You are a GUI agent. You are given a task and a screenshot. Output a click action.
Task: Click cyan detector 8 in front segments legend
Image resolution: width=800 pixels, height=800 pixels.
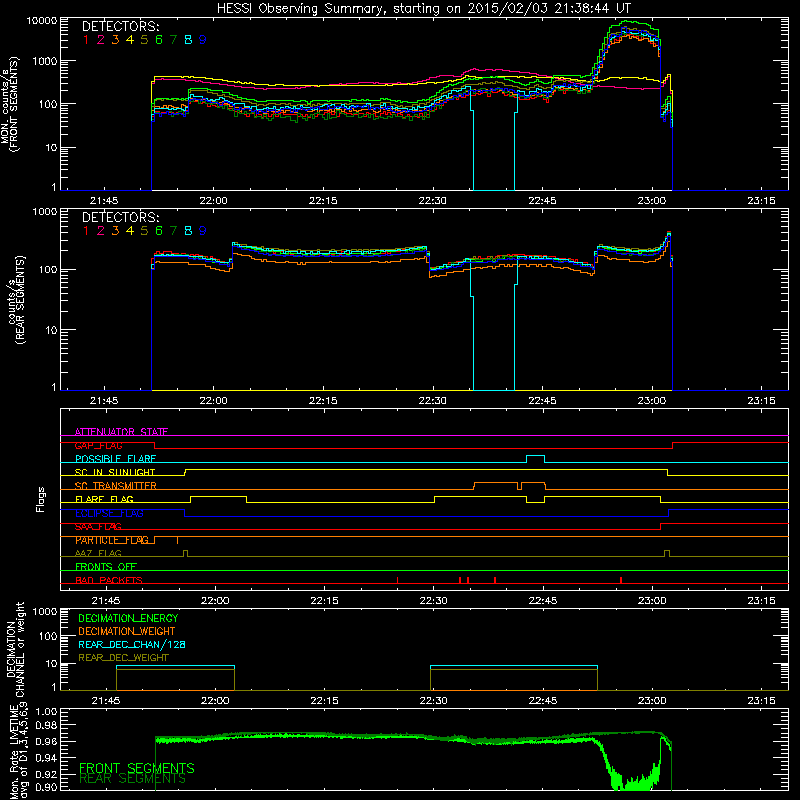coord(188,40)
